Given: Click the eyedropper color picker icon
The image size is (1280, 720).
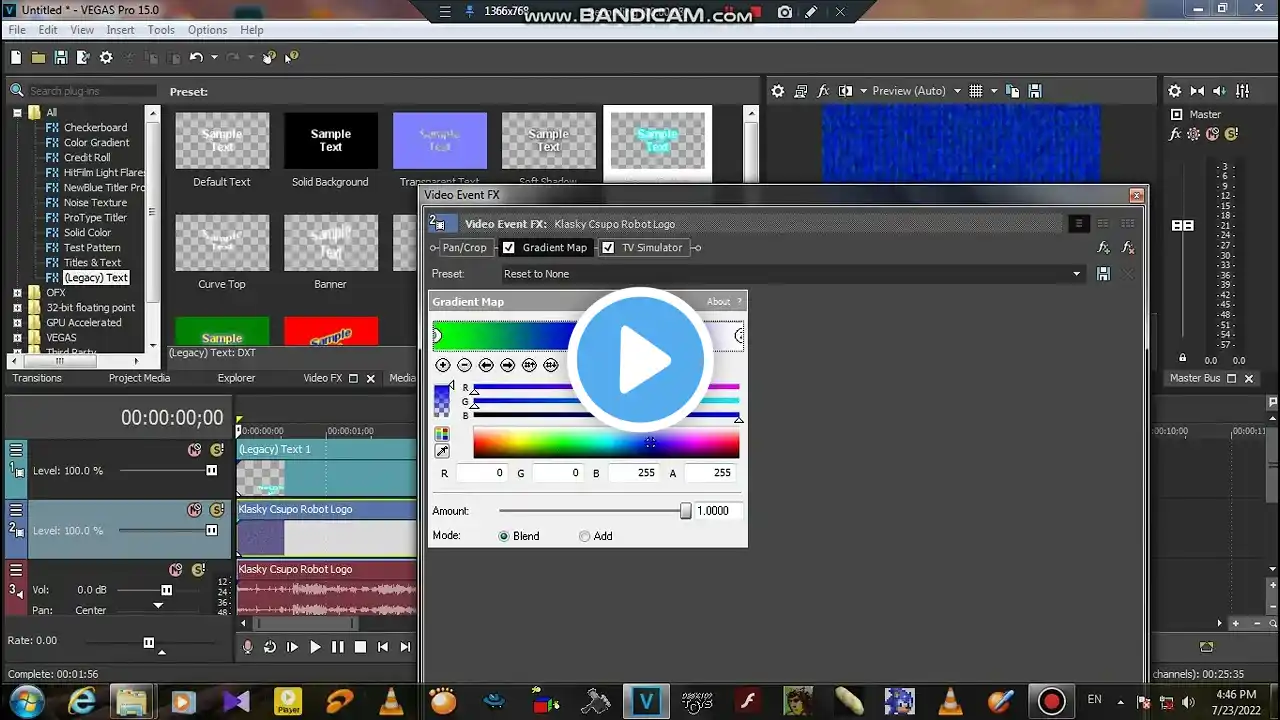Looking at the screenshot, I should point(442,451).
